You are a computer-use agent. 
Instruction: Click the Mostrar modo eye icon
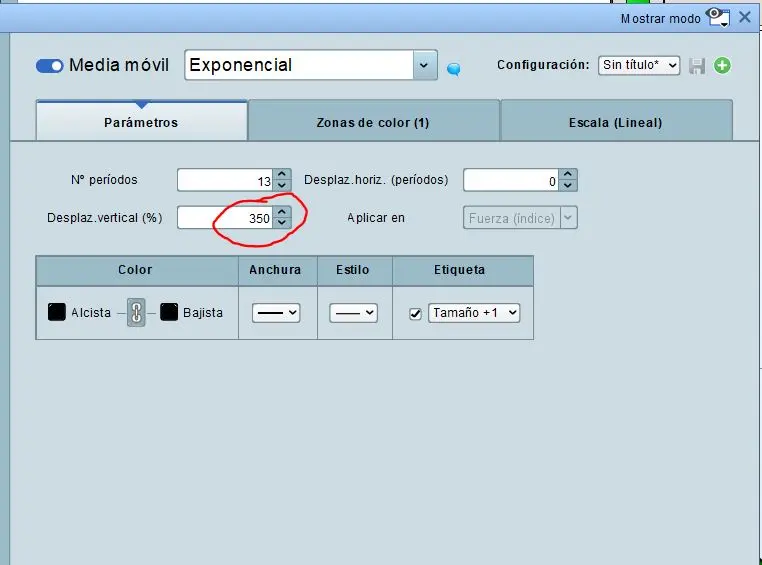(x=717, y=17)
